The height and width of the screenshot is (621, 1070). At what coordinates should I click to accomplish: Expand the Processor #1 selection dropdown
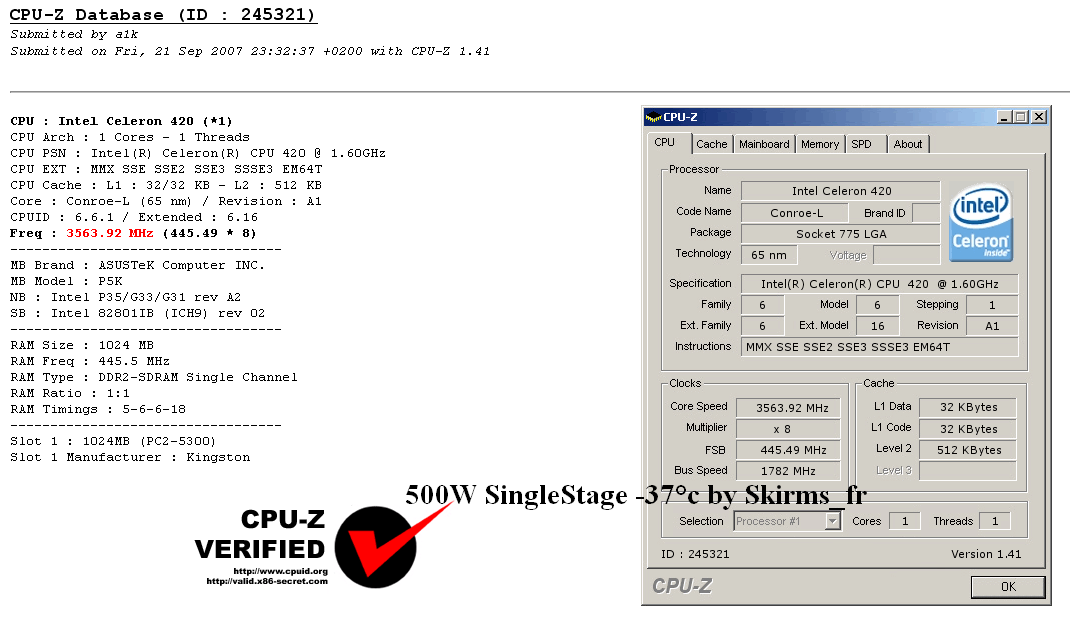coord(833,521)
